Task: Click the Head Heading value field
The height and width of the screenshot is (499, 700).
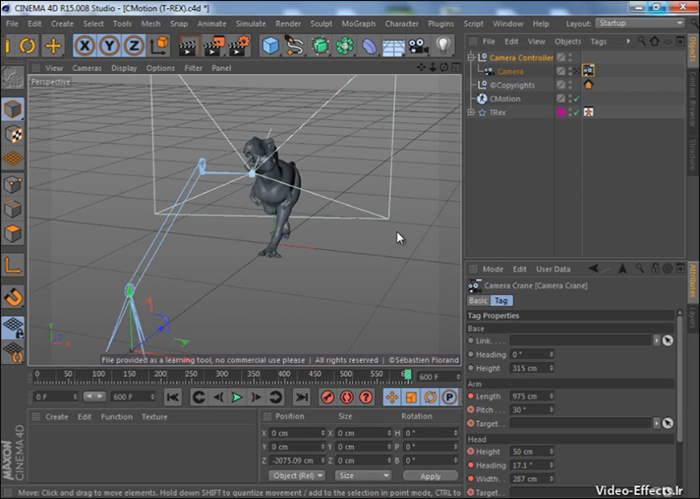Action: [531, 465]
